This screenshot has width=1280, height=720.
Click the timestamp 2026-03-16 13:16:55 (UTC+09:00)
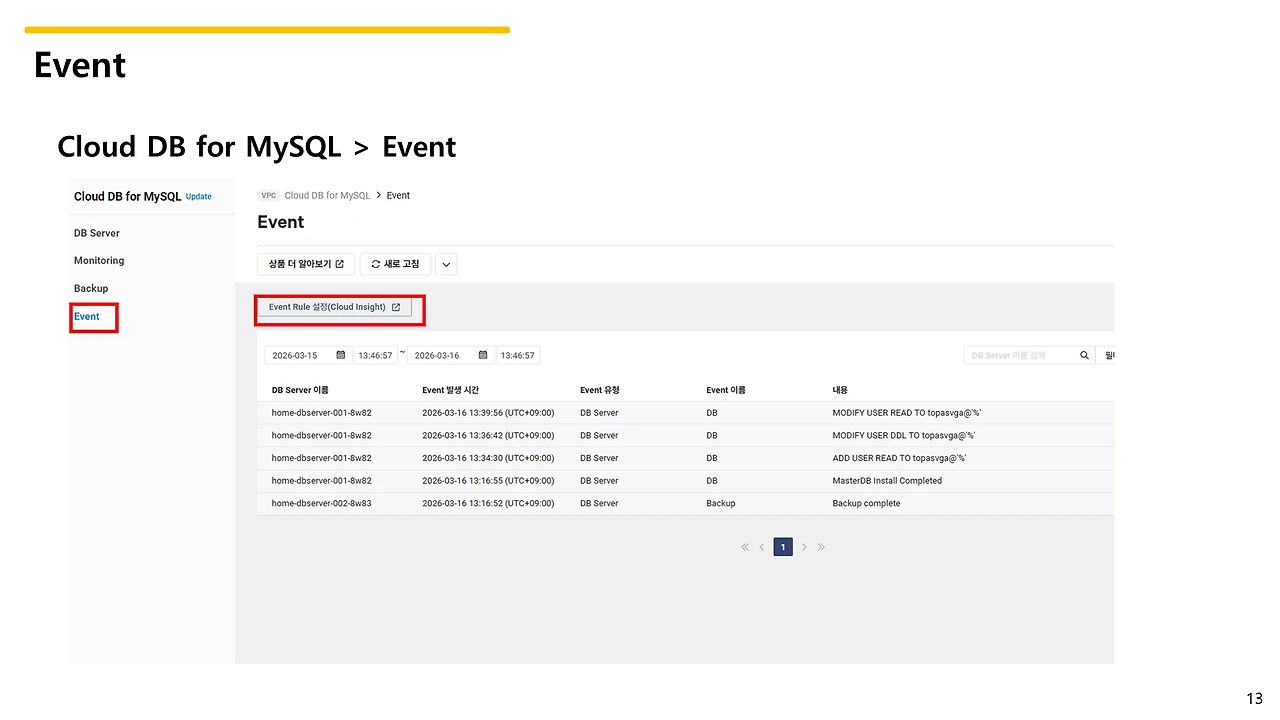pyautogui.click(x=488, y=481)
